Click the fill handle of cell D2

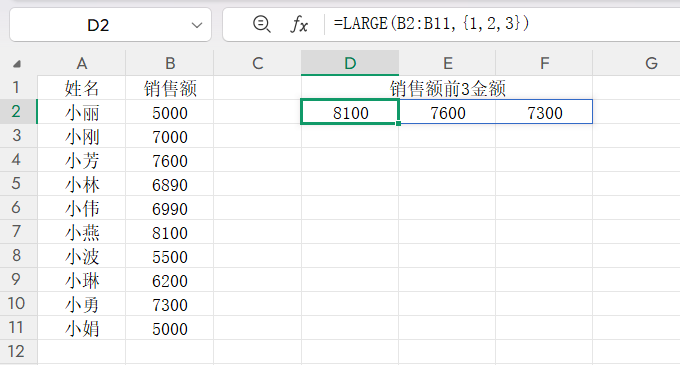point(399,124)
